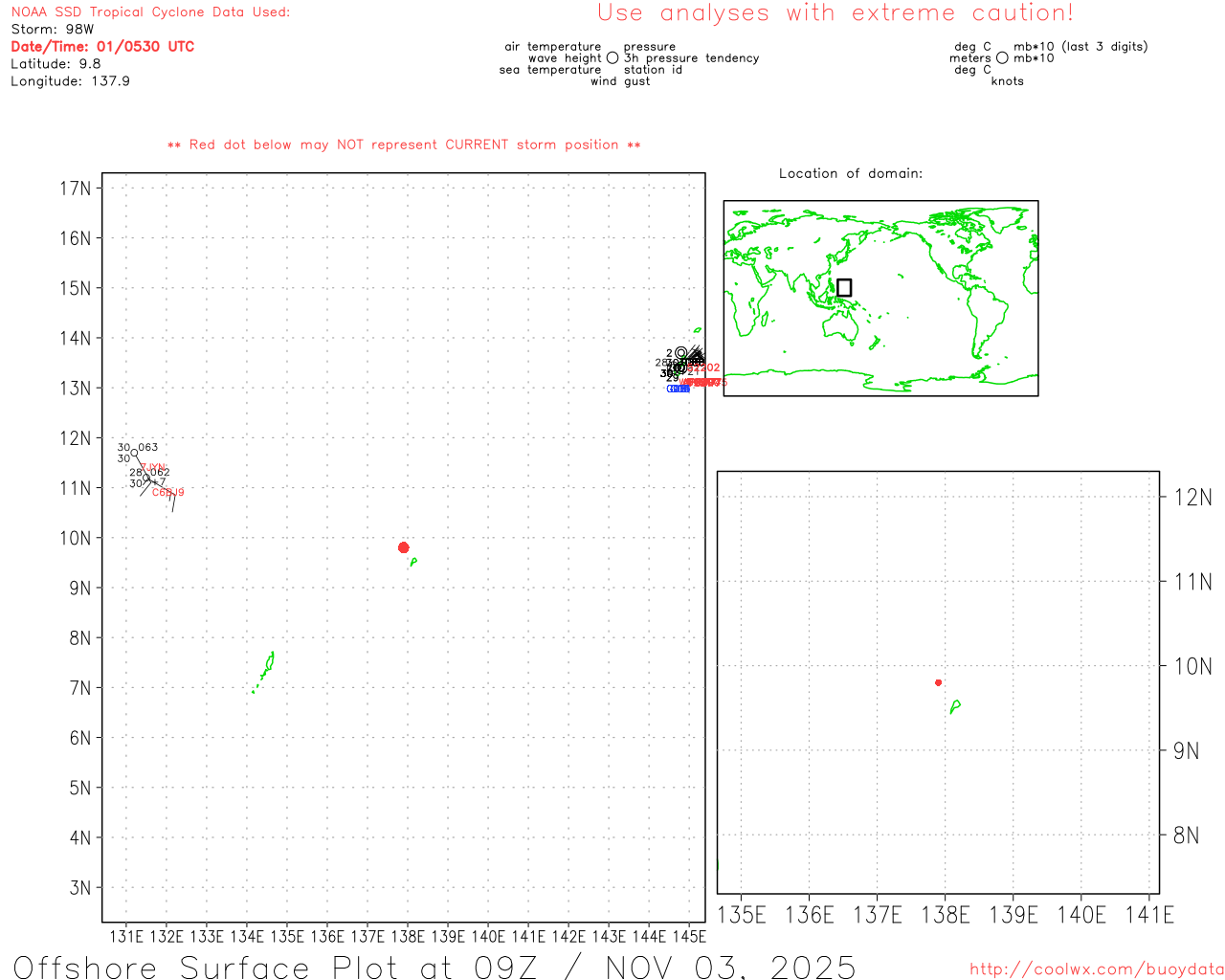Click the "wind gust" legend label

click(x=620, y=81)
